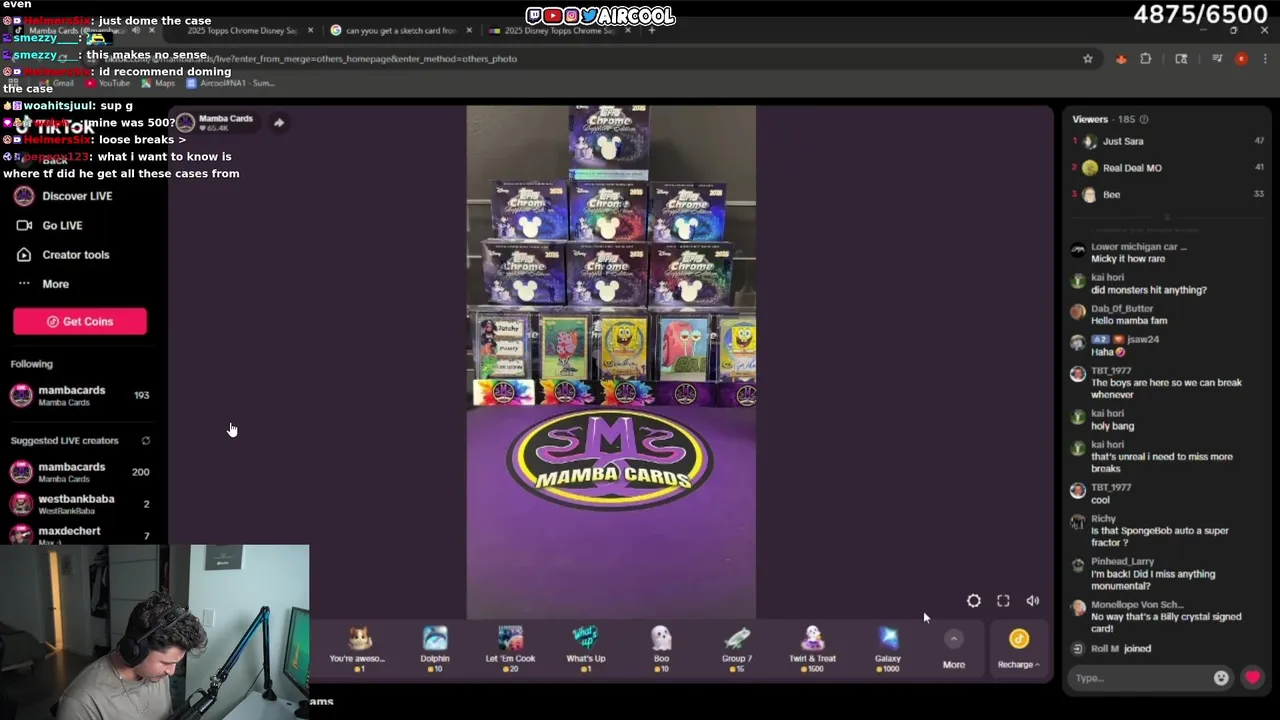Expand More gifts list
Image resolution: width=1280 pixels, height=720 pixels.
(x=954, y=648)
